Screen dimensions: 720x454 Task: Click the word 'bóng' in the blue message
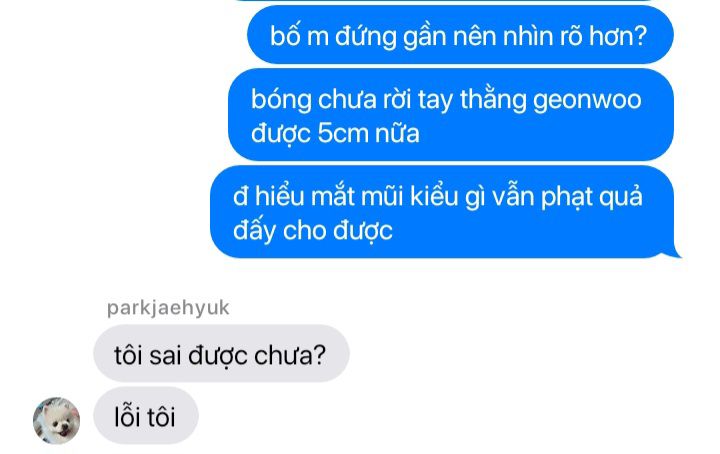click(281, 100)
